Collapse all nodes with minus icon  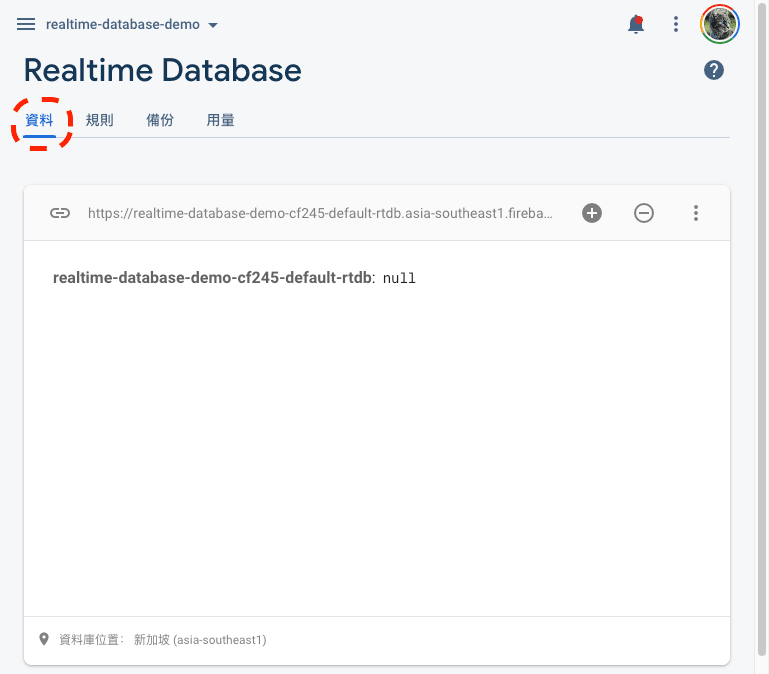(x=643, y=213)
